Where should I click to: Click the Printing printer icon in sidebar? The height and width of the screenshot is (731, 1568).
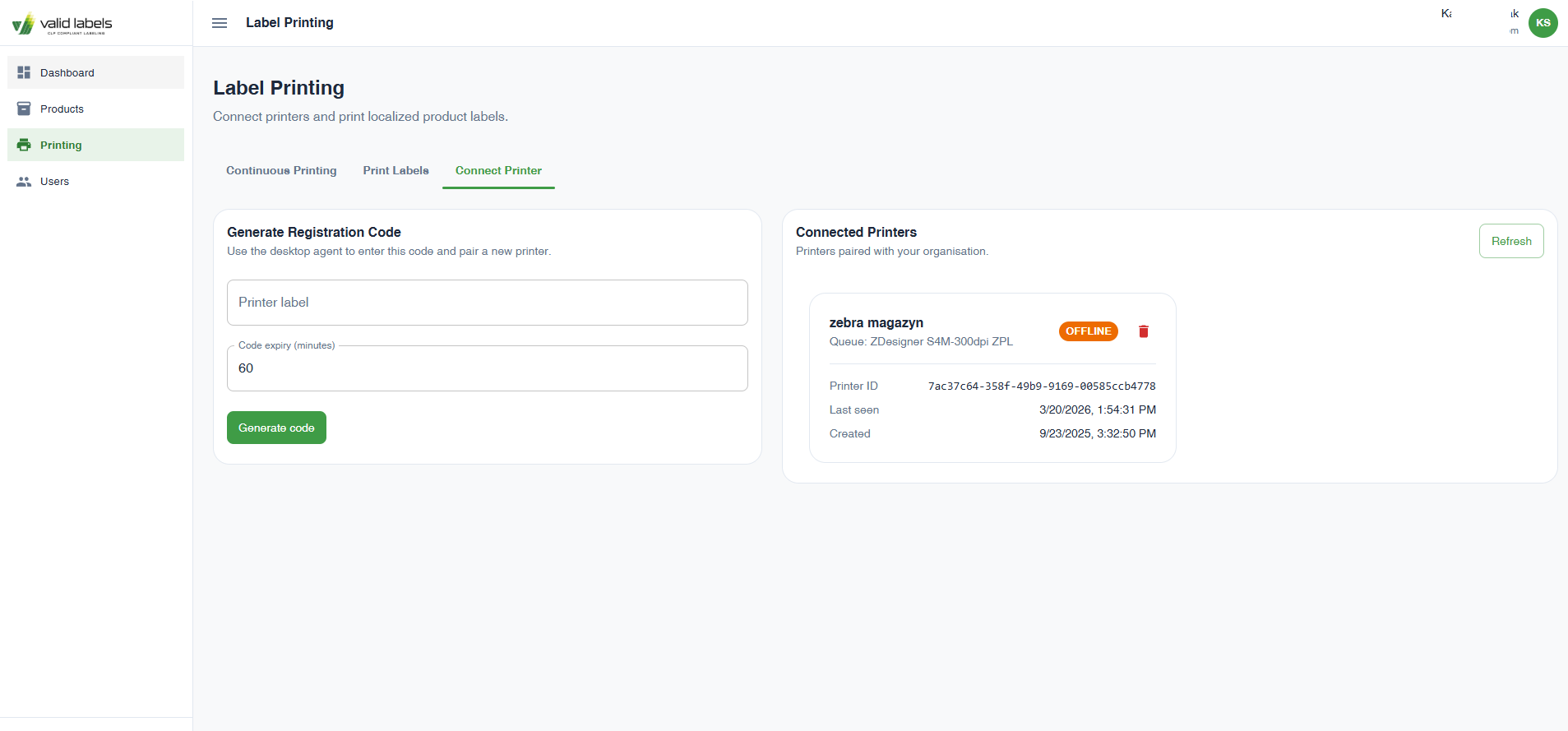pos(24,145)
